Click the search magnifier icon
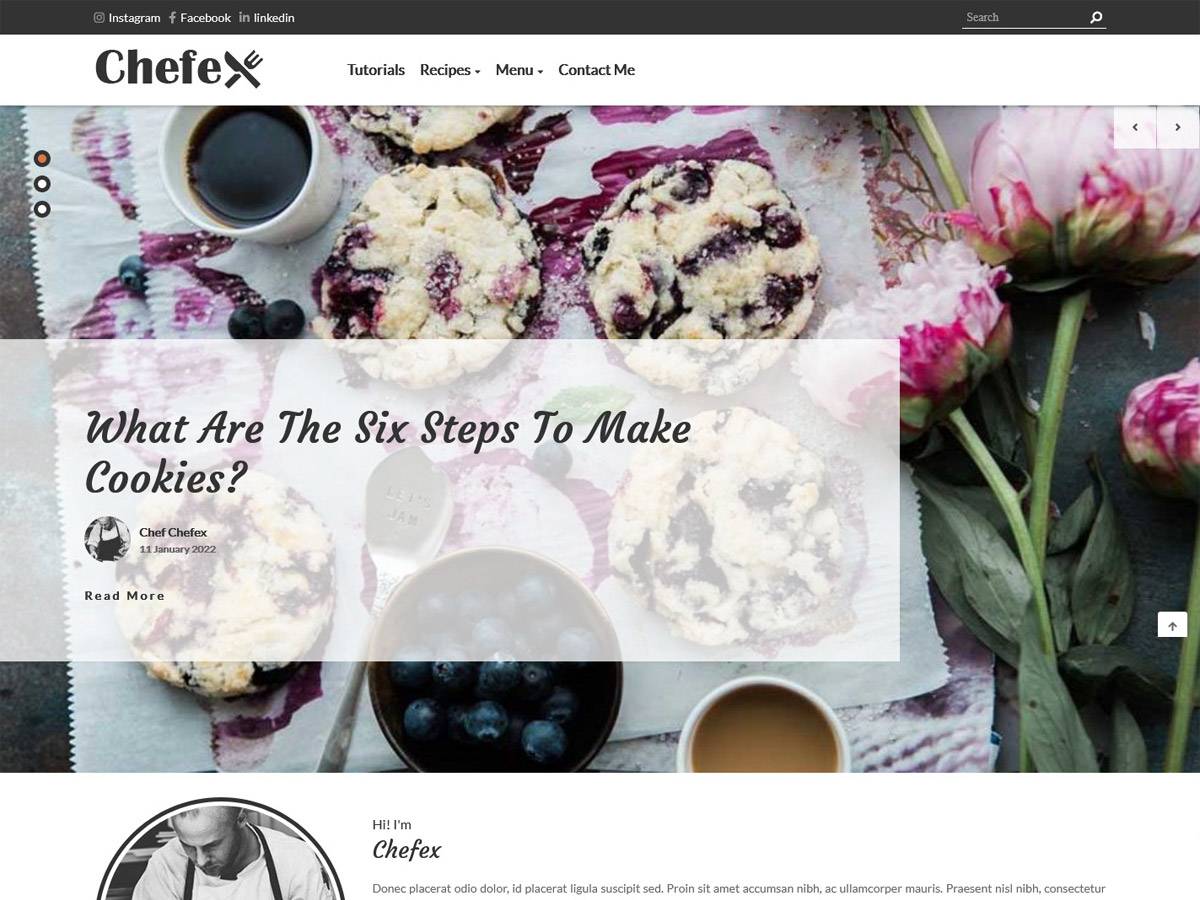1200x900 pixels. point(1096,17)
